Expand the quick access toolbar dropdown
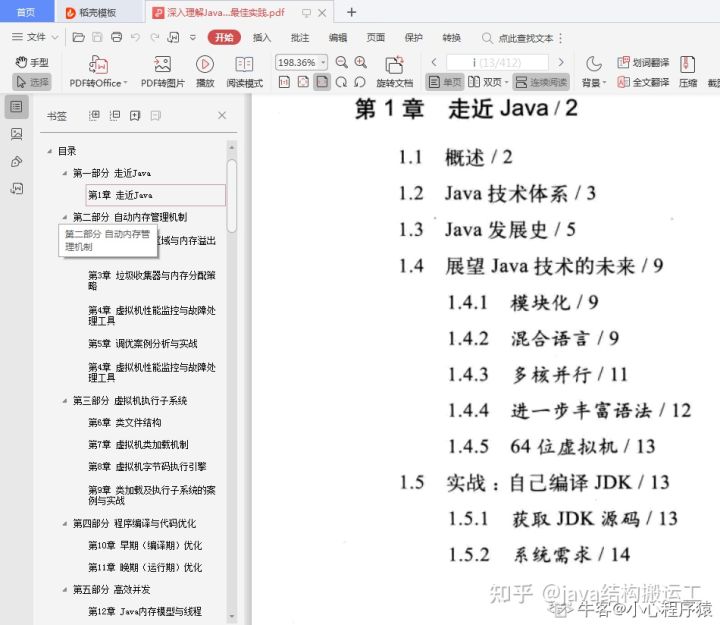720x625 pixels. (193, 38)
